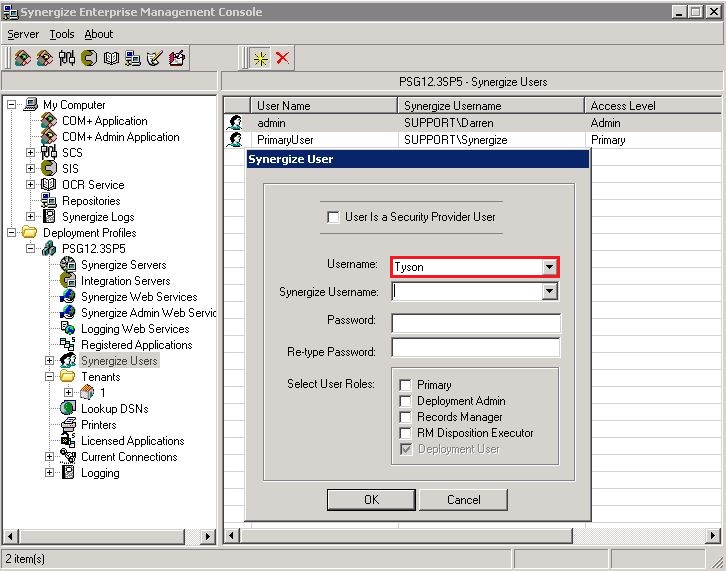Screen dimensions: 726x571
Task: Click Cancel in Synergize User dialog
Action: tap(463, 500)
